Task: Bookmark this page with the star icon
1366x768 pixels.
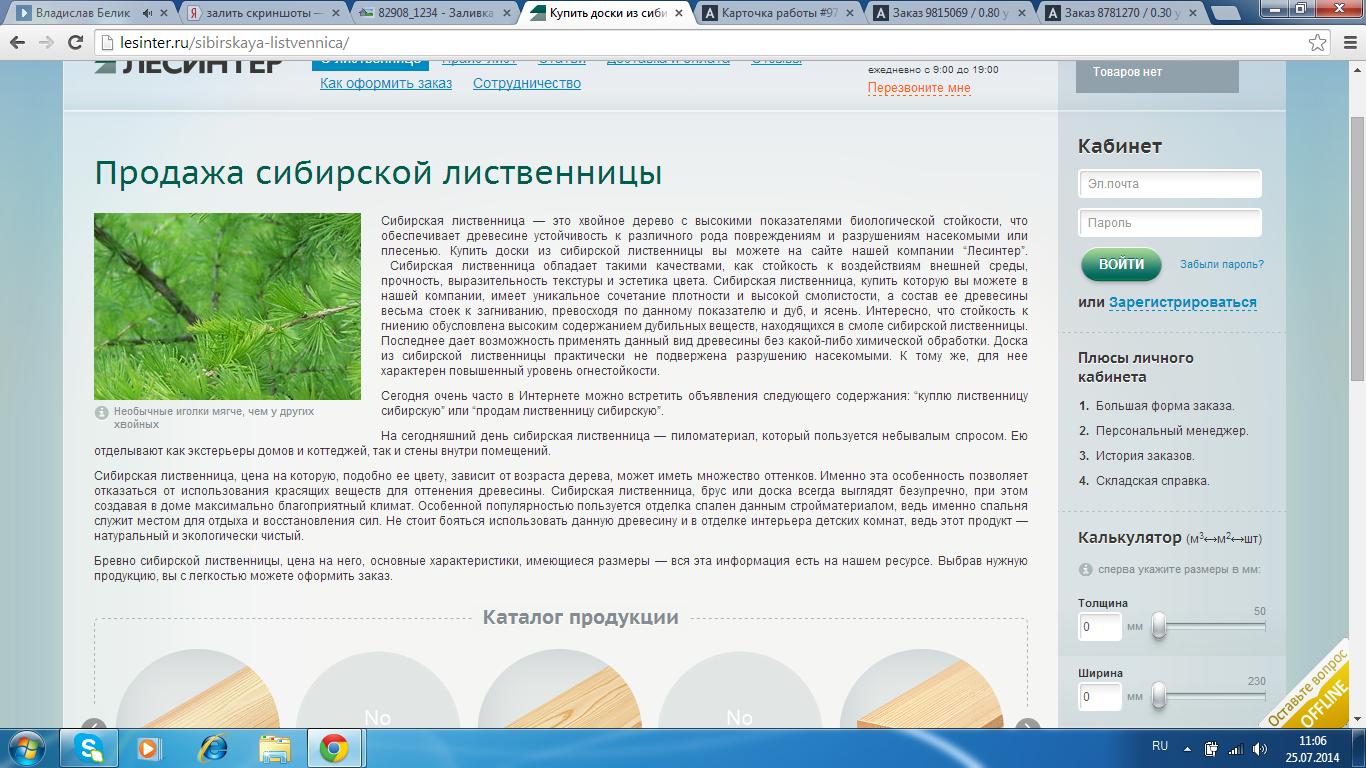Action: (1318, 43)
